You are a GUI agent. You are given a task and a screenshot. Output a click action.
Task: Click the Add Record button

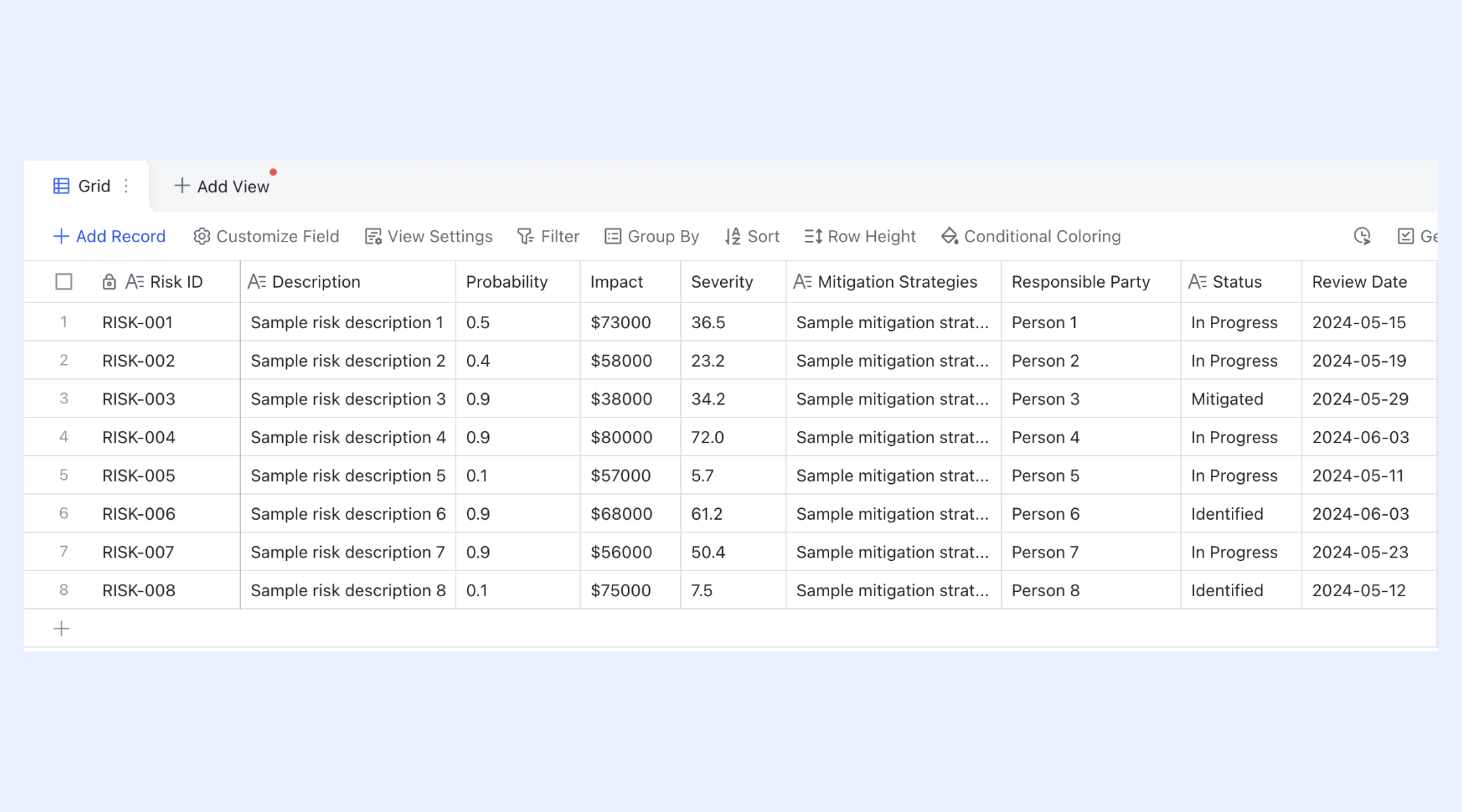click(110, 236)
